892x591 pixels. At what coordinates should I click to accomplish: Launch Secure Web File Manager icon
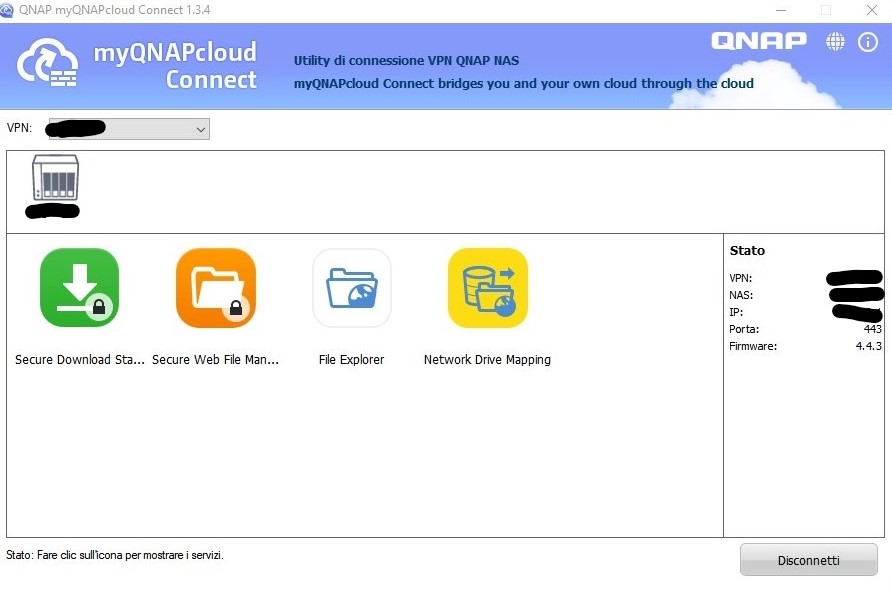click(x=215, y=288)
